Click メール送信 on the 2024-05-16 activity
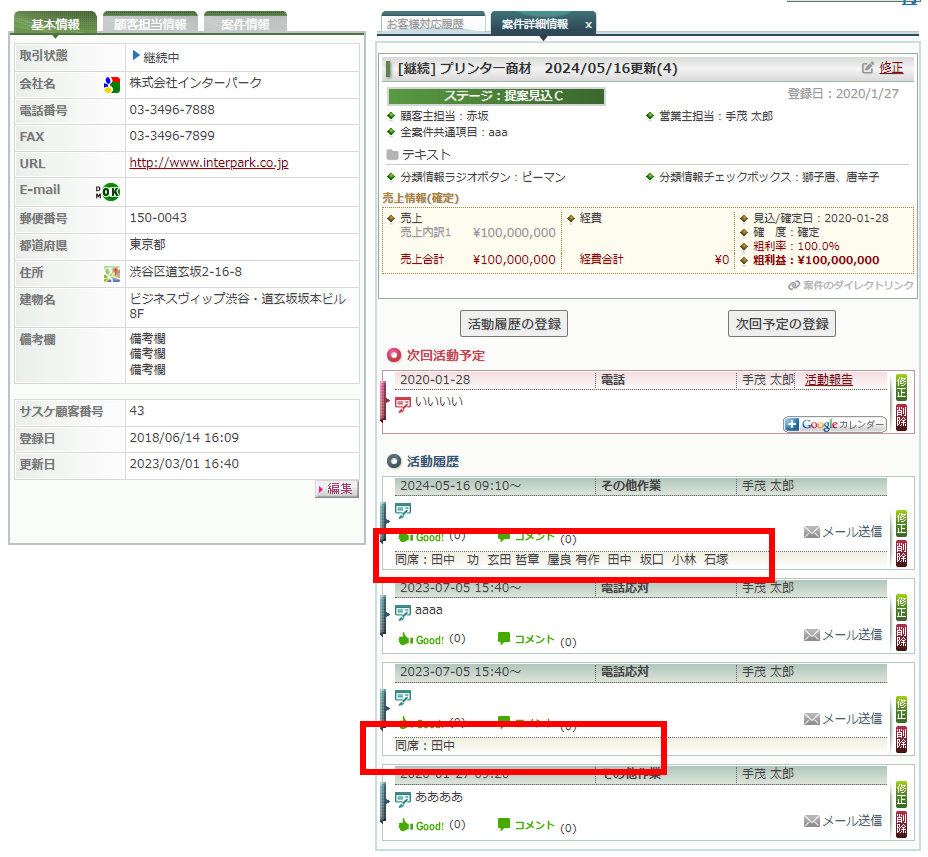Image resolution: width=928 pixels, height=857 pixels. pyautogui.click(x=843, y=532)
